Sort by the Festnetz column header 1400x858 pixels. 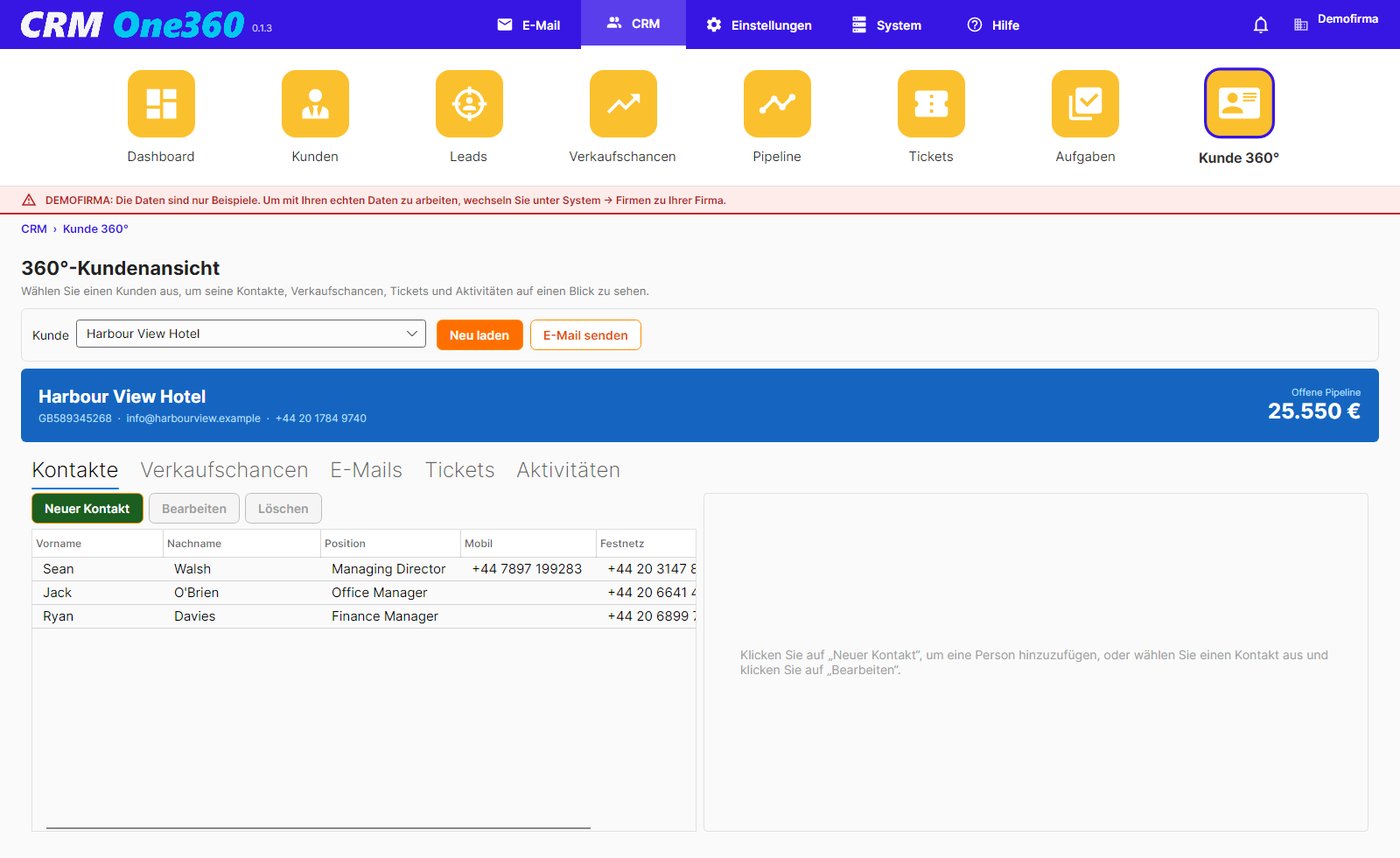tap(646, 543)
